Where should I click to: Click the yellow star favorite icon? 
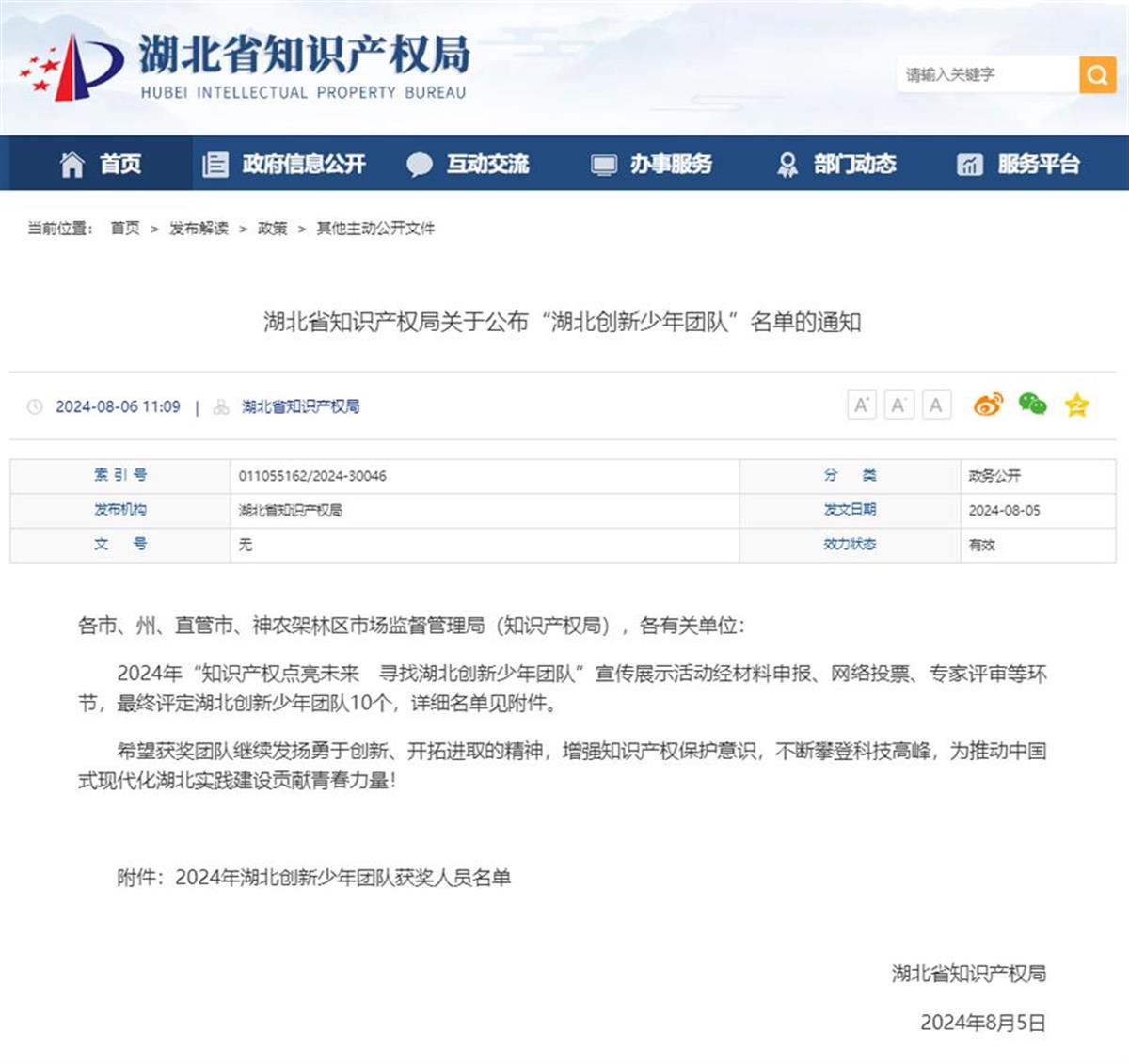pyautogui.click(x=1076, y=405)
